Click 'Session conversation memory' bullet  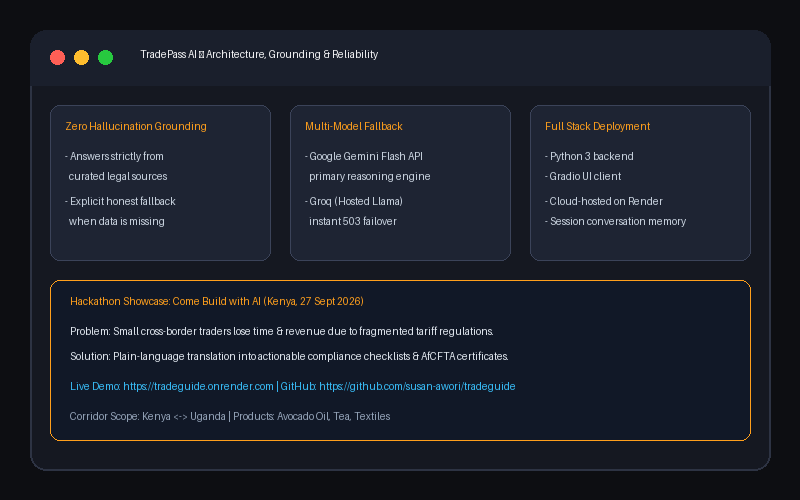615,221
